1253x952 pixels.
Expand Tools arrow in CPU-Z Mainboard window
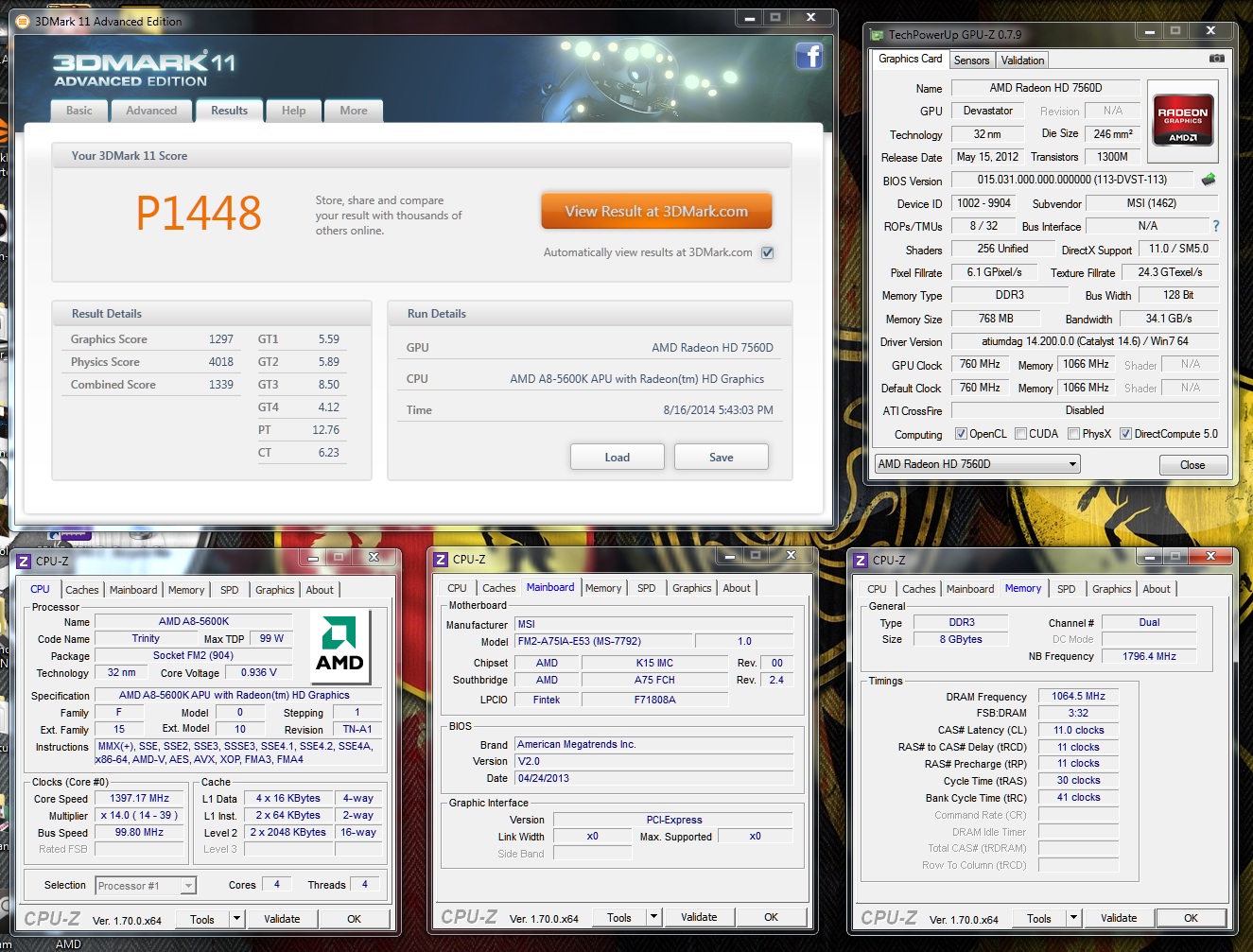653,917
